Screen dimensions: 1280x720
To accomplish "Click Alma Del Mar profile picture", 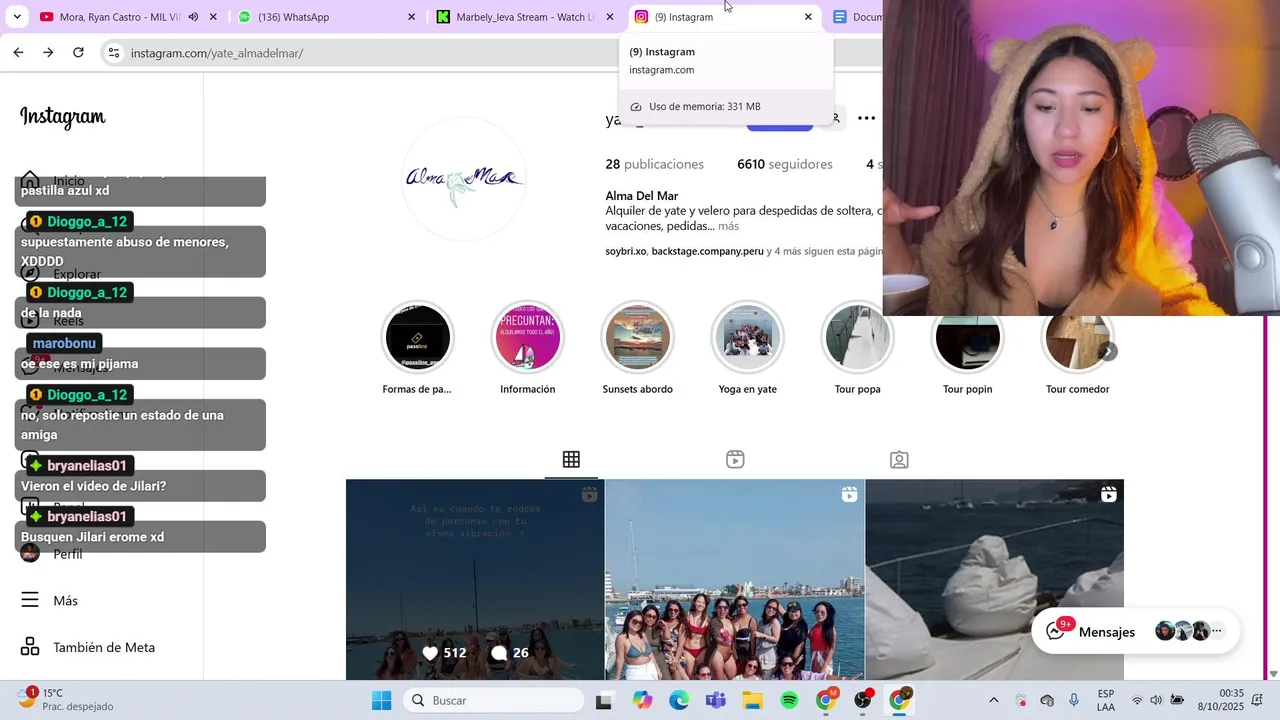I will [x=463, y=178].
